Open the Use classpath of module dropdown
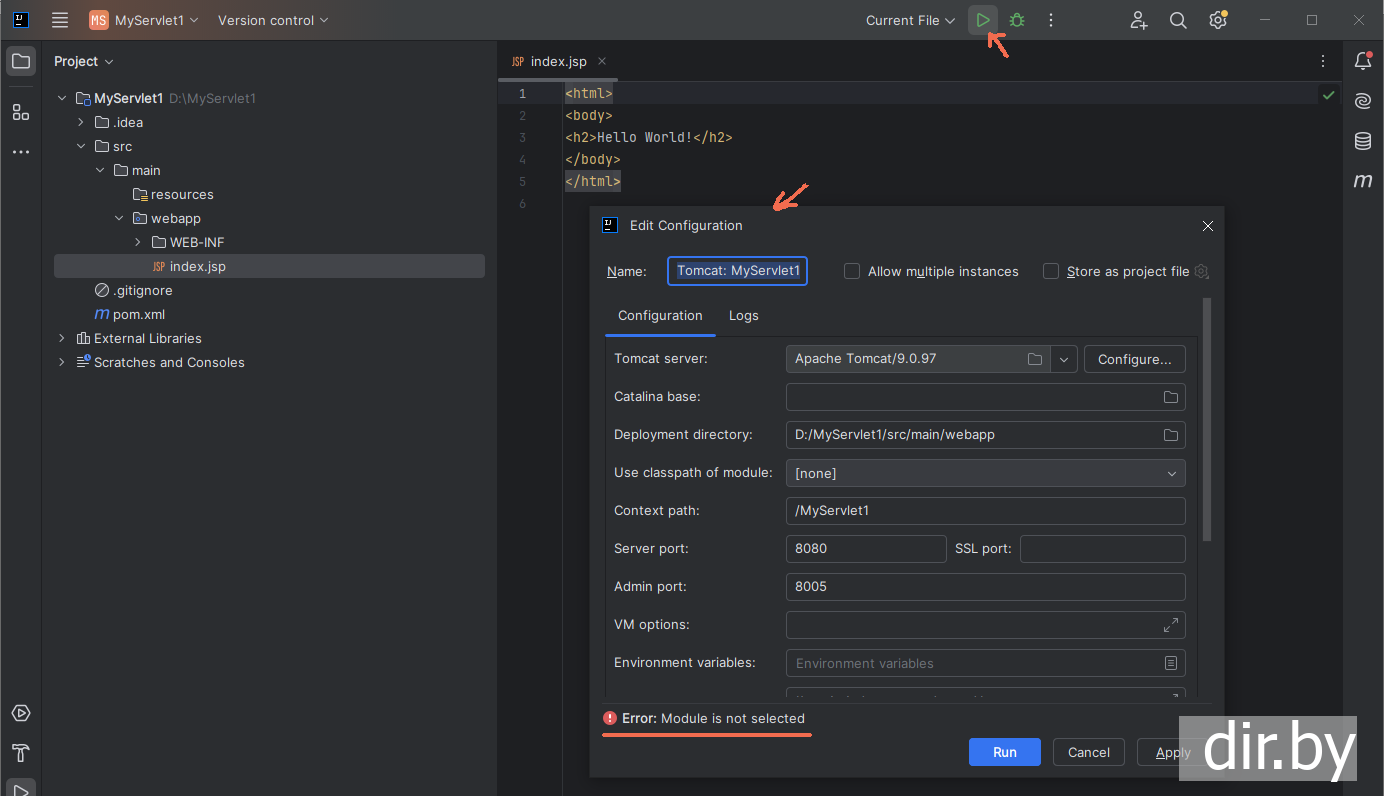 click(985, 473)
